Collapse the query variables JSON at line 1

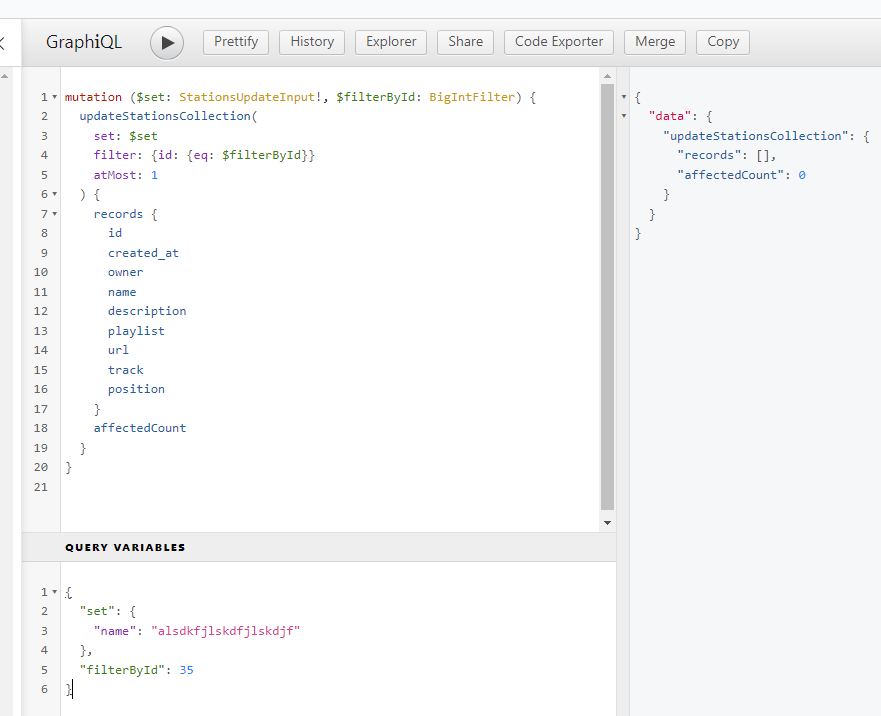[54, 592]
